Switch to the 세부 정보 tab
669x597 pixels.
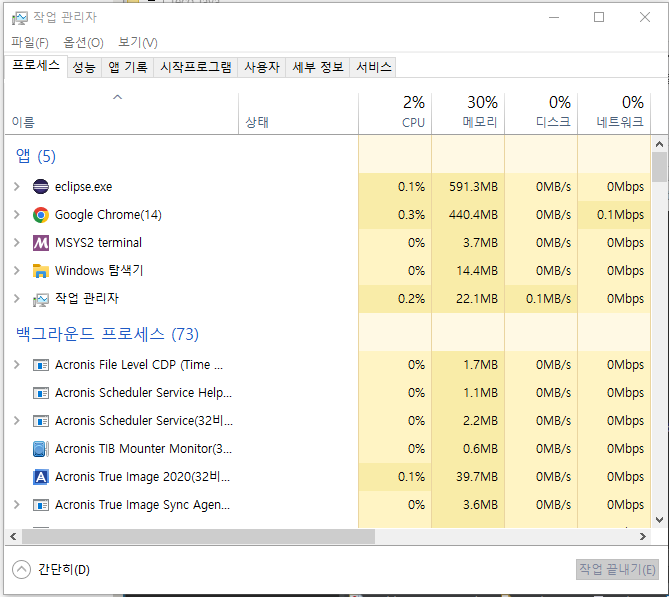318,67
